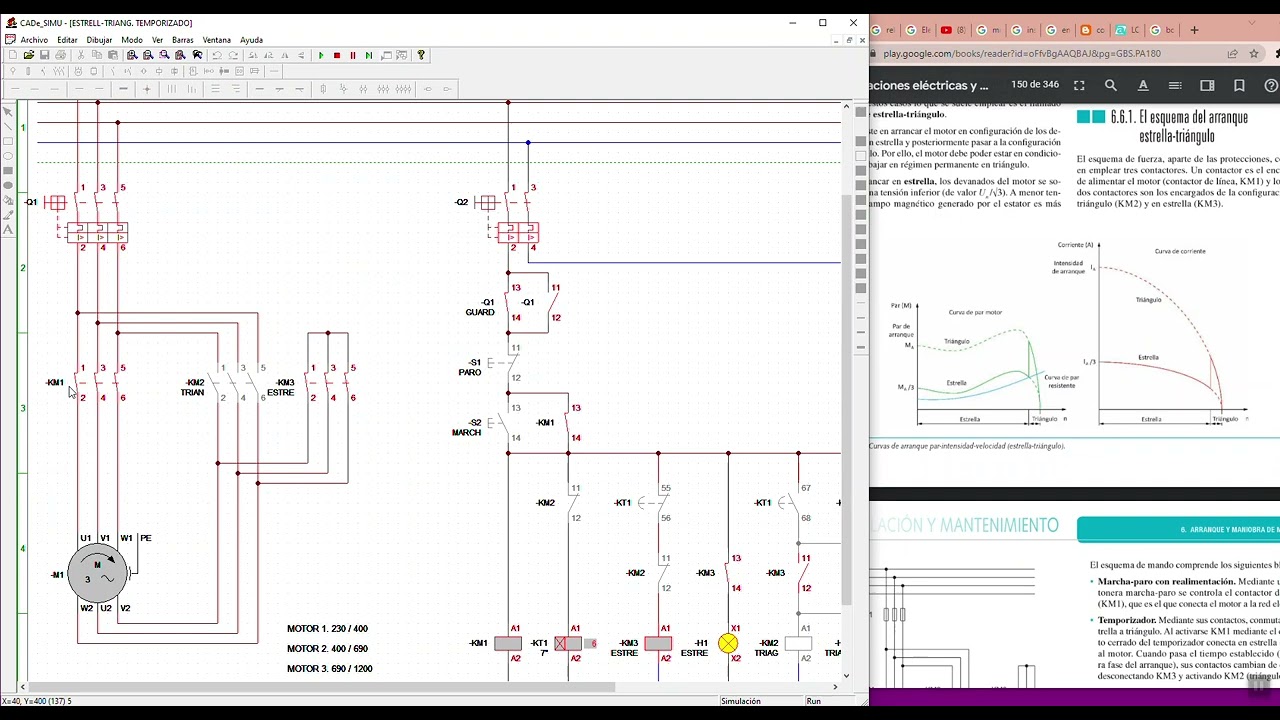Image resolution: width=1280 pixels, height=720 pixels.
Task: Click the New document icon in CADe_SIMU
Action: [x=13, y=55]
